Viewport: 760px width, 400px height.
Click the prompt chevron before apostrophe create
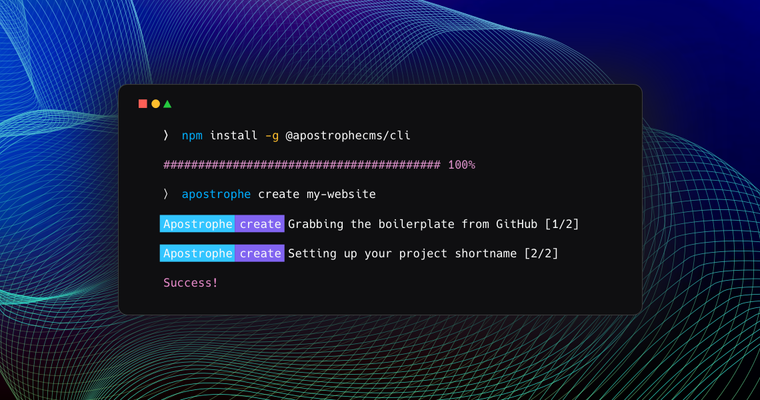pos(166,194)
